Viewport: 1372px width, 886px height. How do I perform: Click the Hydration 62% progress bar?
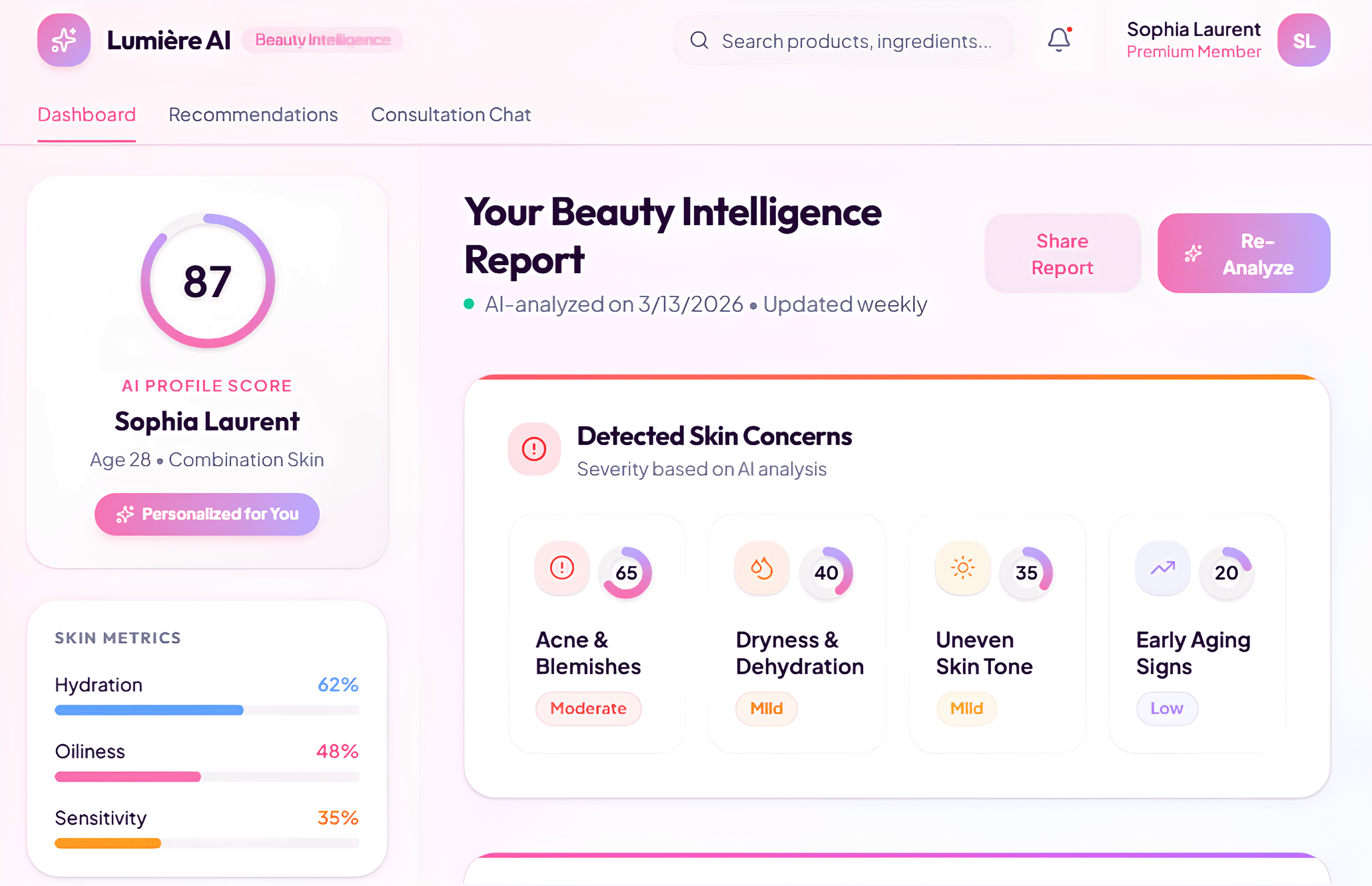click(x=206, y=710)
